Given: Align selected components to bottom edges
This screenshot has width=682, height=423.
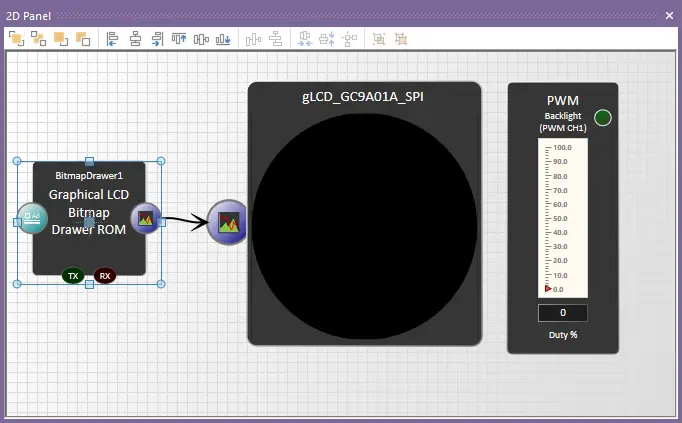Looking at the screenshot, I should click(224, 39).
